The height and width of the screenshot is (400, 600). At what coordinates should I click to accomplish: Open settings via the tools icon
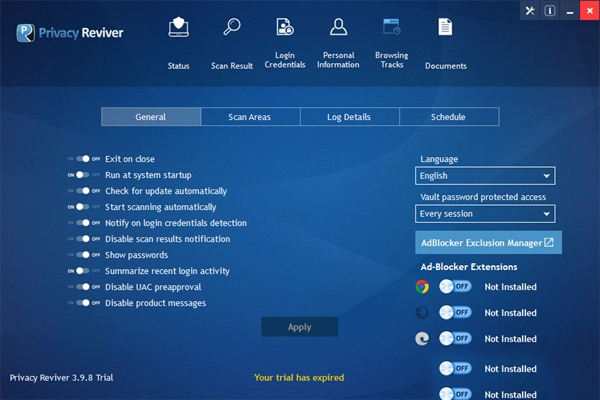pyautogui.click(x=530, y=11)
